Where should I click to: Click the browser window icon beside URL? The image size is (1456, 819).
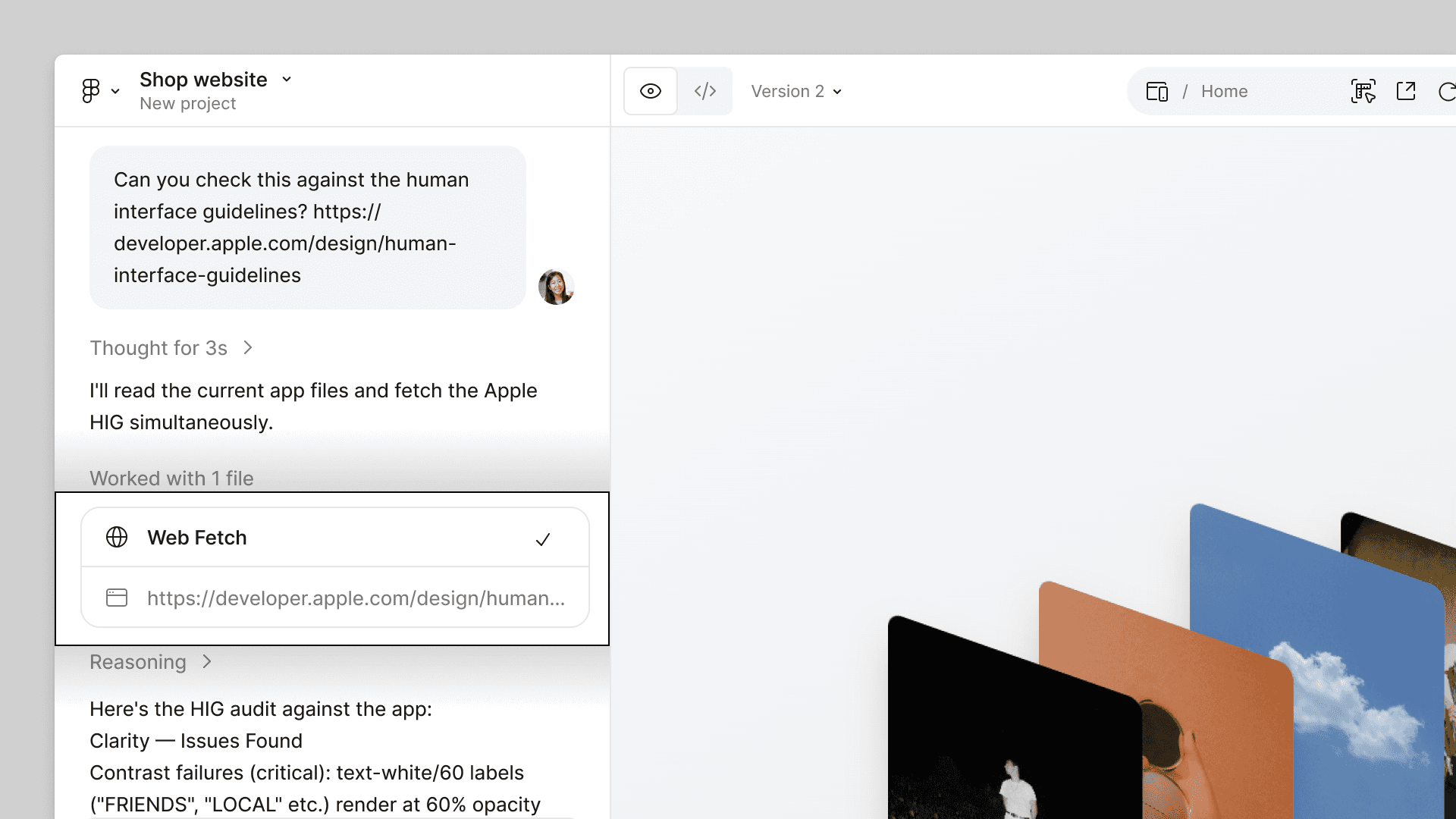[117, 598]
